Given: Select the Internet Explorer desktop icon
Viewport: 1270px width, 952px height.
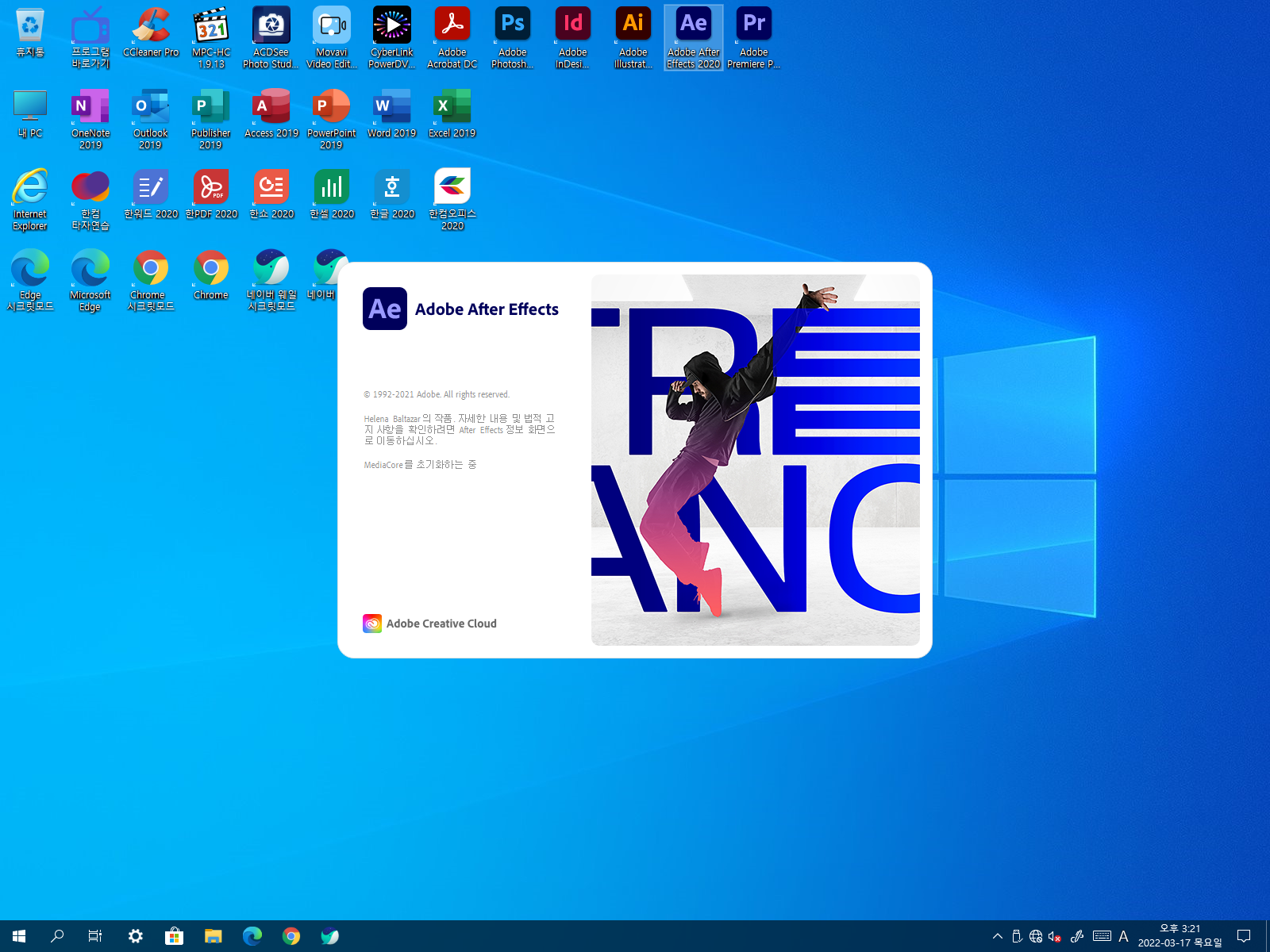Looking at the screenshot, I should point(30,200).
